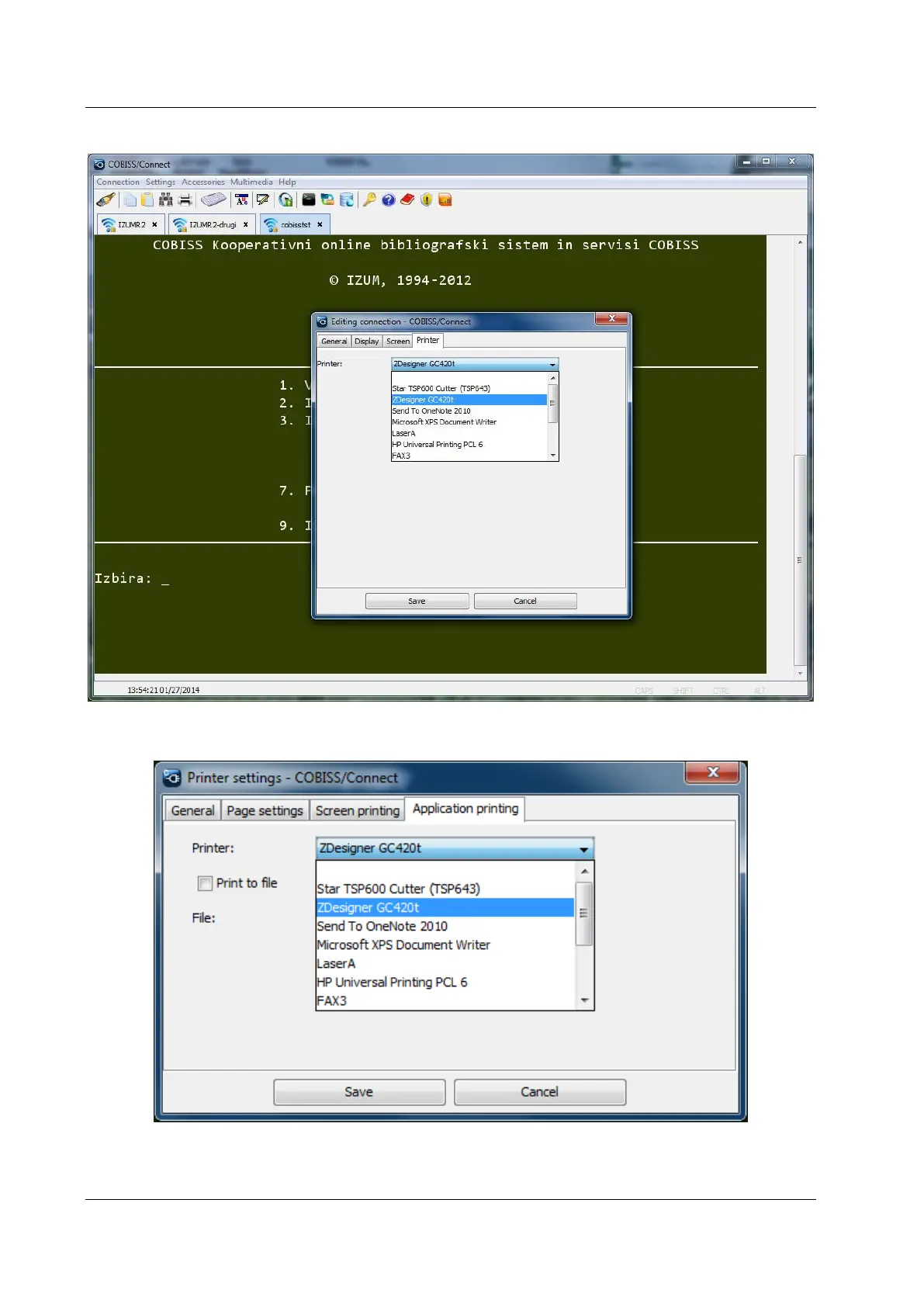The image size is (924, 1307).
Task: Choose Send To OneNote 2010 in Editing connection list
Action: pyautogui.click(x=469, y=411)
